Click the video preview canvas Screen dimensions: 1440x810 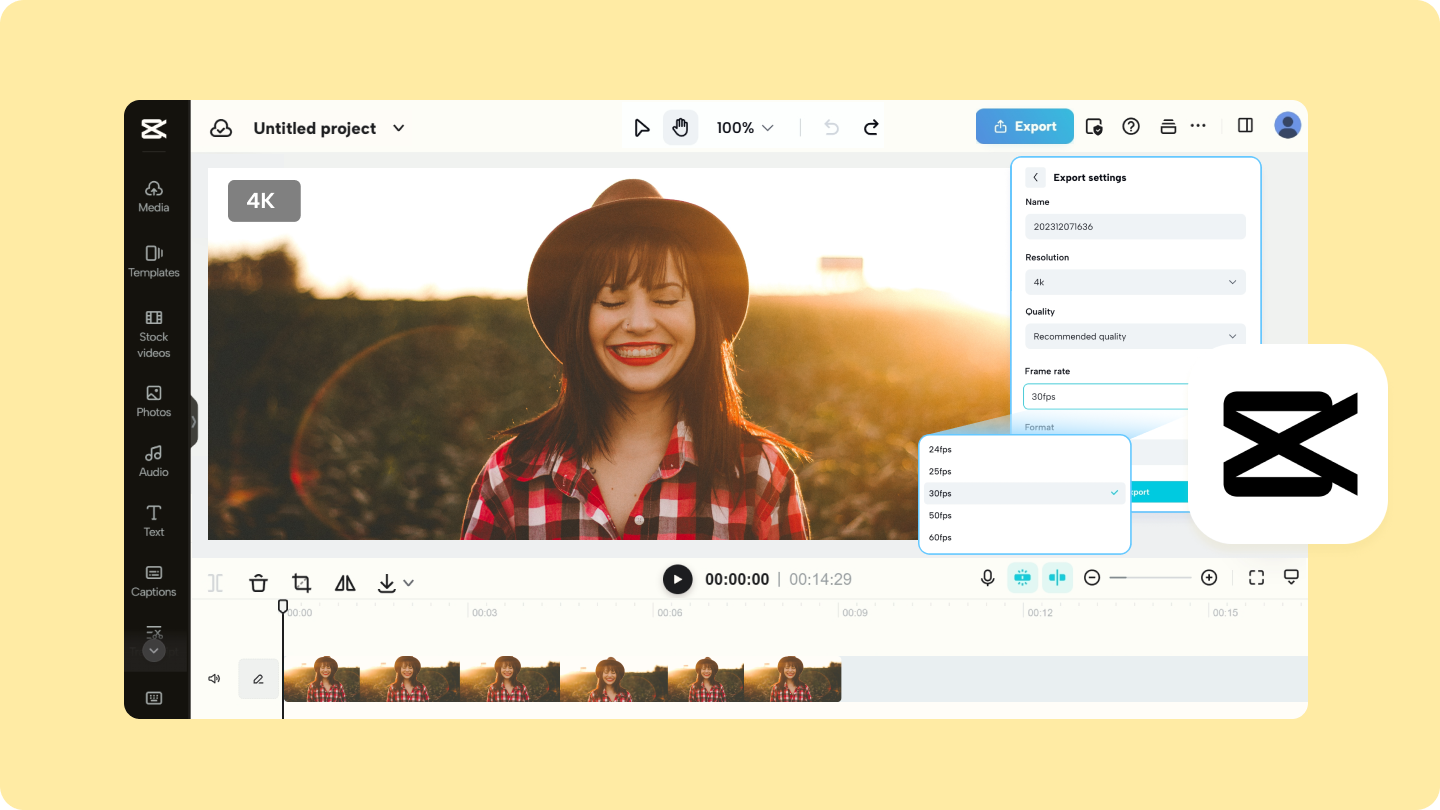[608, 354]
